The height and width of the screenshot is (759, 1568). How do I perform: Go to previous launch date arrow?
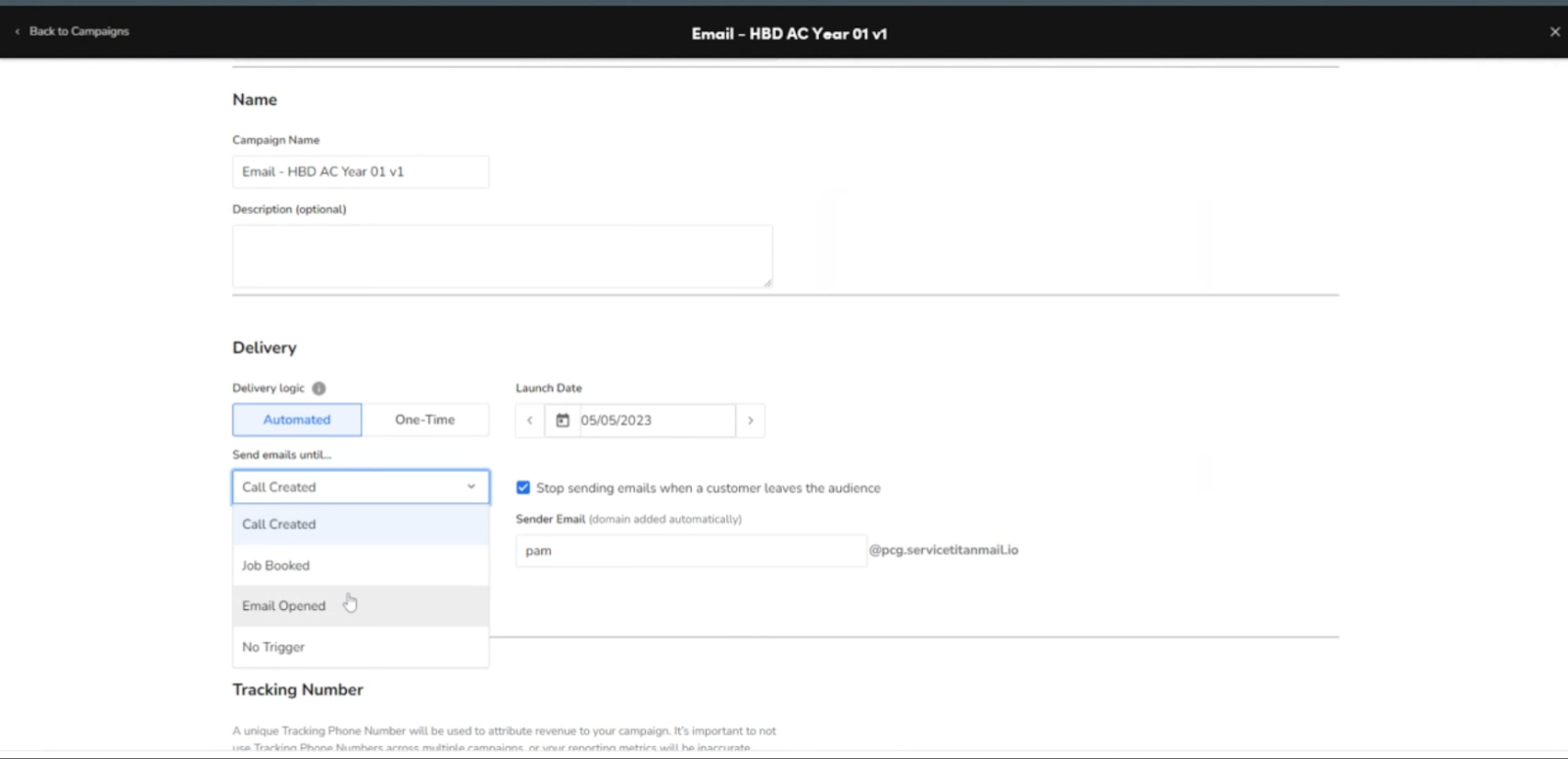point(530,421)
